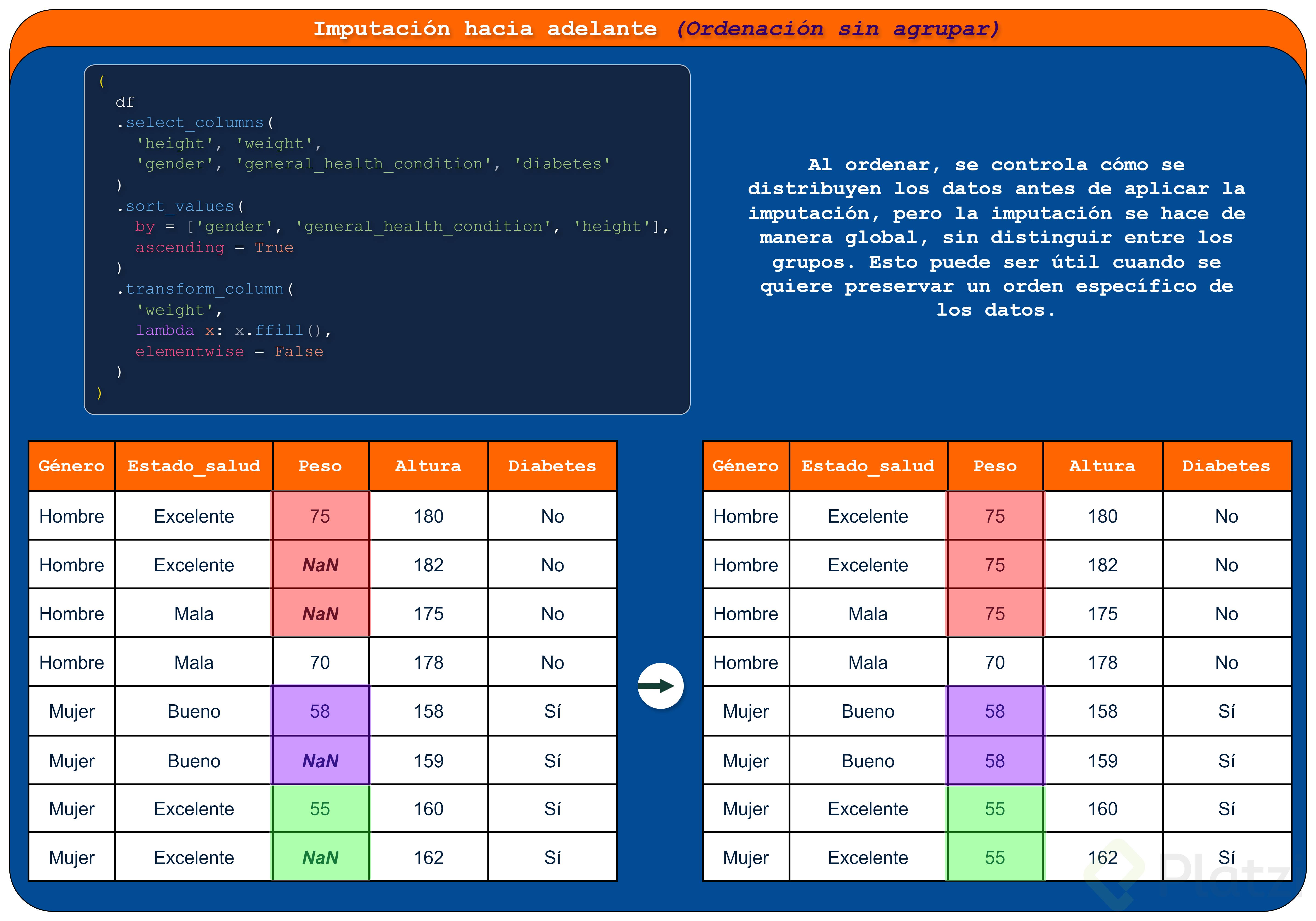The height and width of the screenshot is (921, 1316).
Task: Click the '(Ordenación sin agrupar)' subtitle
Action: pos(837,28)
